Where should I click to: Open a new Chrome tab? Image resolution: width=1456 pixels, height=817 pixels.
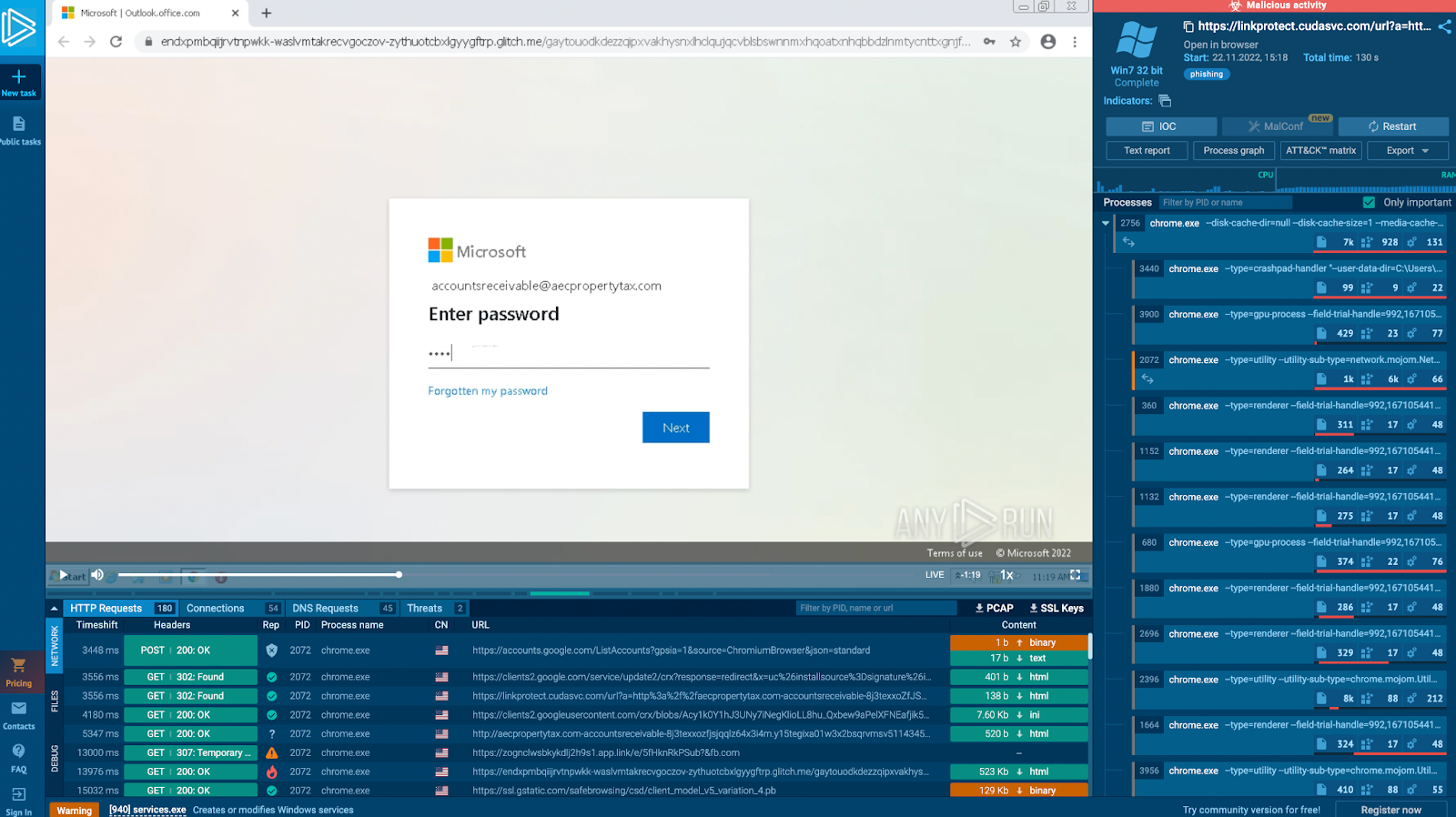point(267,13)
